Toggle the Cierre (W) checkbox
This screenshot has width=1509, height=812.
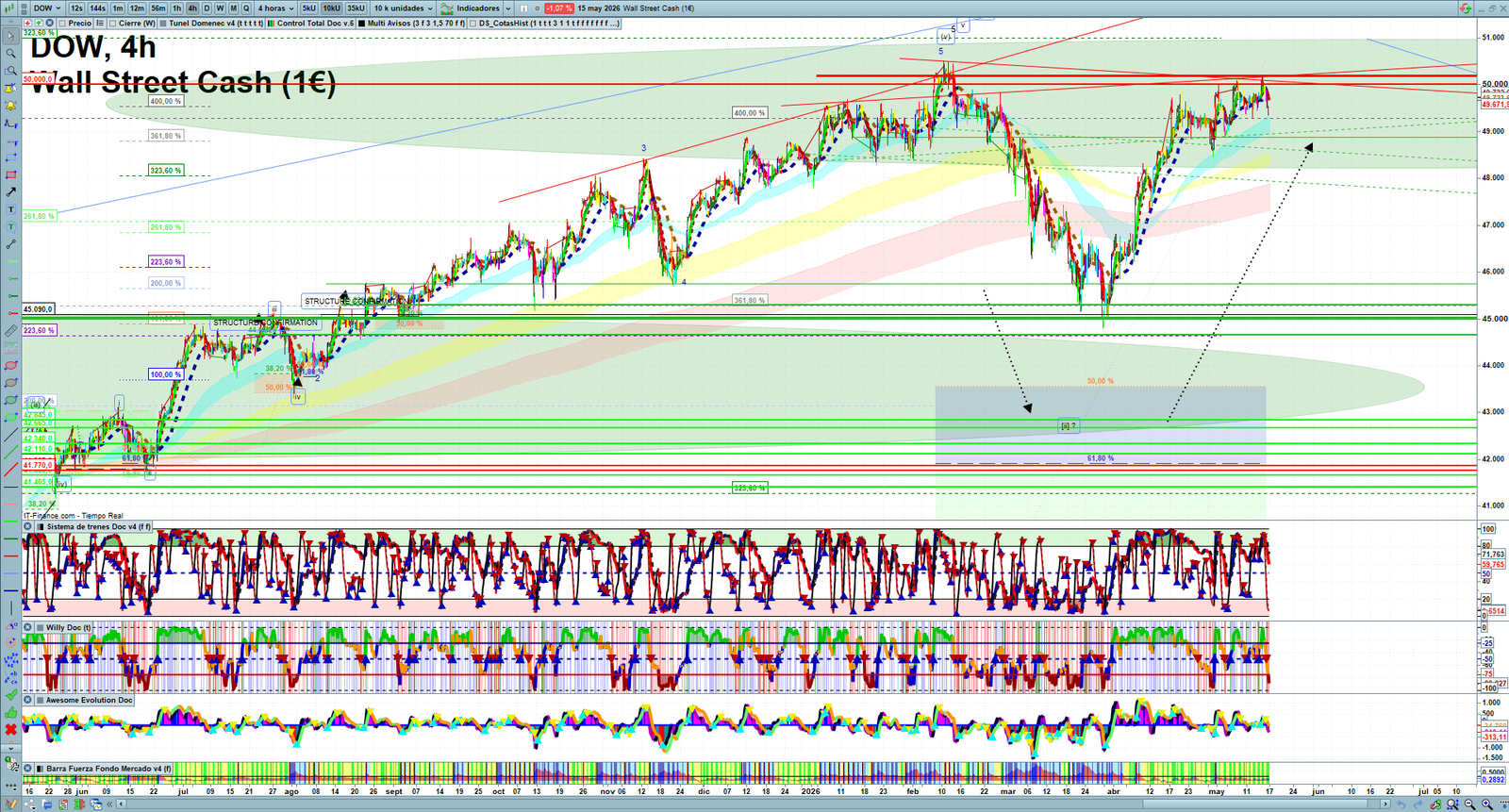(112, 23)
